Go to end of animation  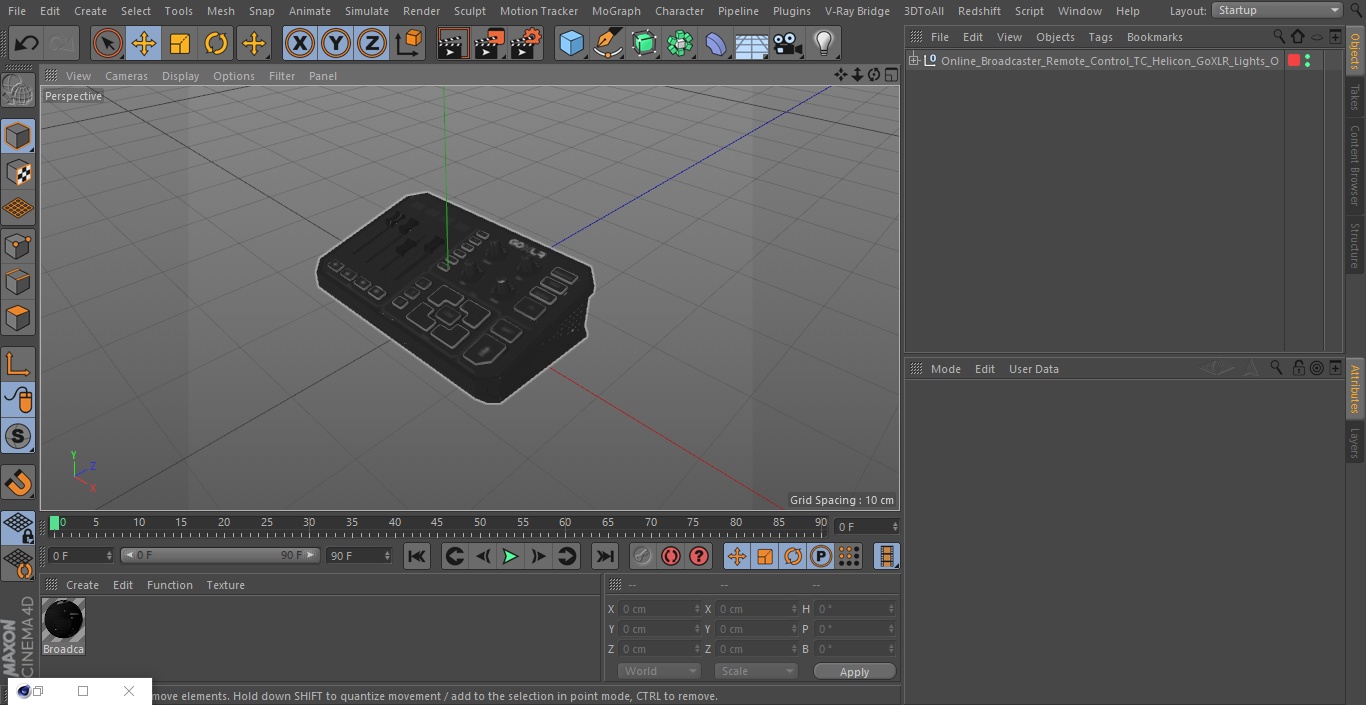click(605, 556)
